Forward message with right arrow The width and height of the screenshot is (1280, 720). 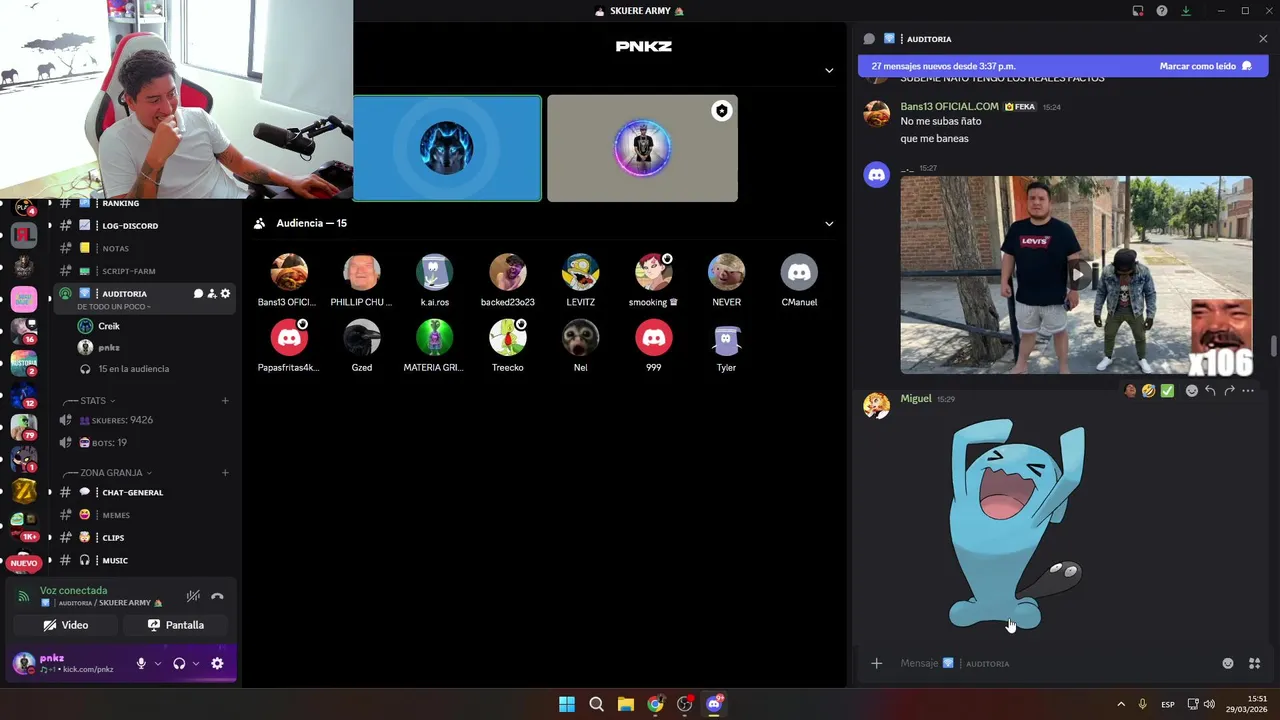pyautogui.click(x=1229, y=391)
